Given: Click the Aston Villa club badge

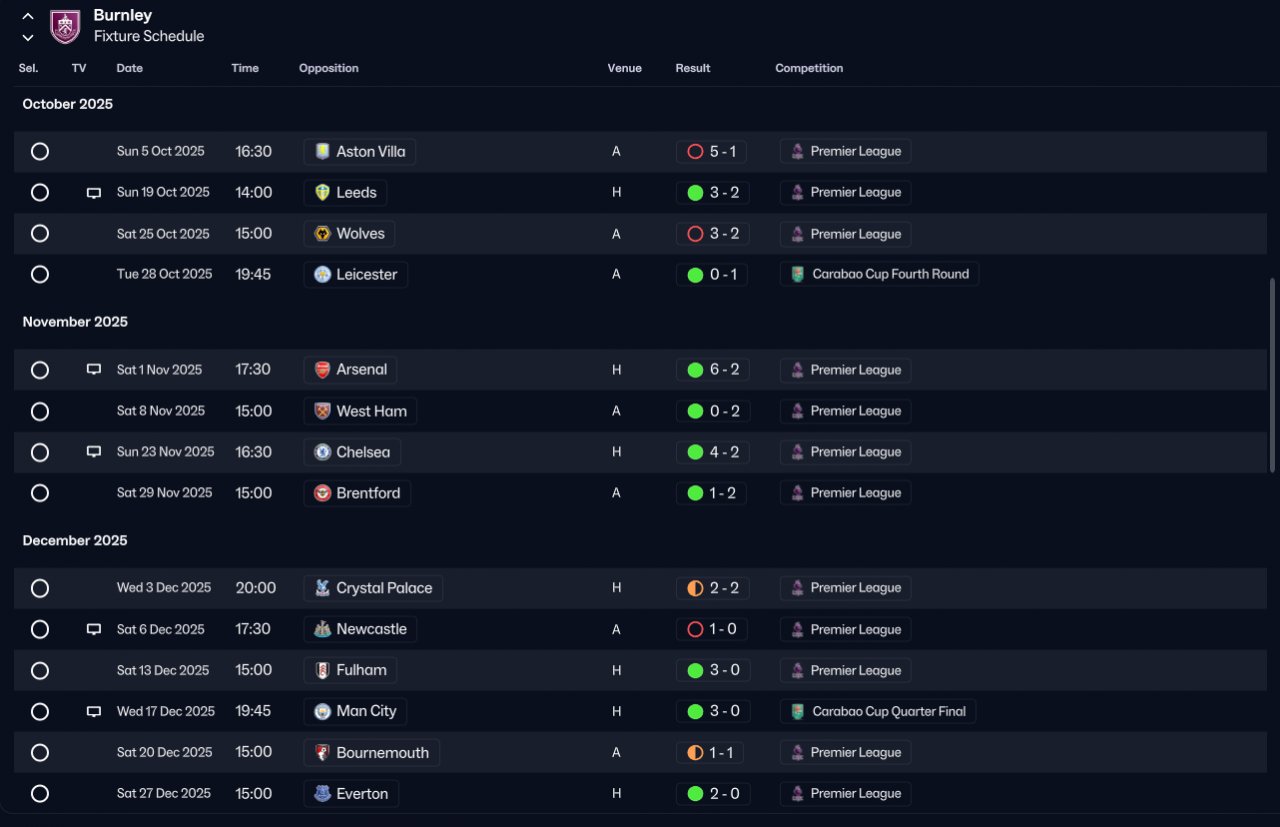Looking at the screenshot, I should click(322, 152).
